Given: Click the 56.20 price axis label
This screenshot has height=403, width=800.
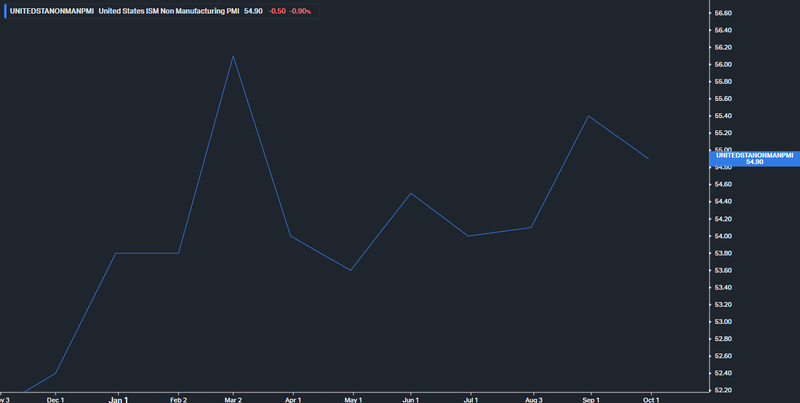Looking at the screenshot, I should pos(723,47).
